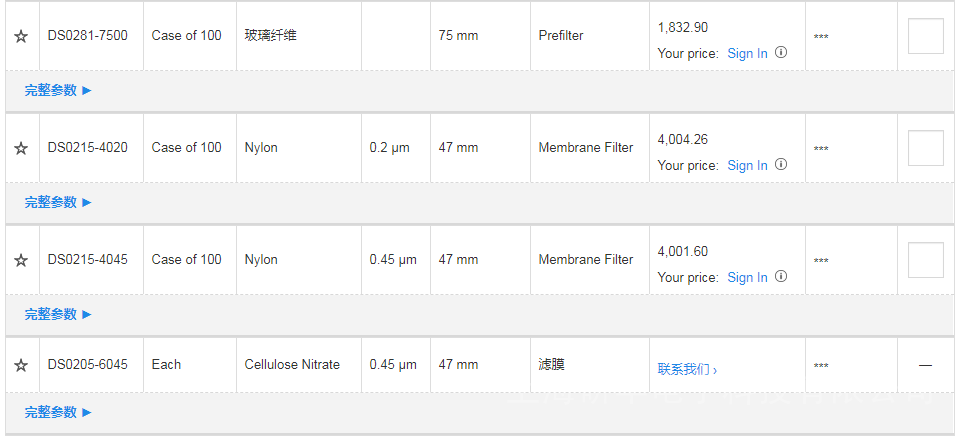Sign In to see 4,001.60 item price
This screenshot has height=439, width=960.
747,278
